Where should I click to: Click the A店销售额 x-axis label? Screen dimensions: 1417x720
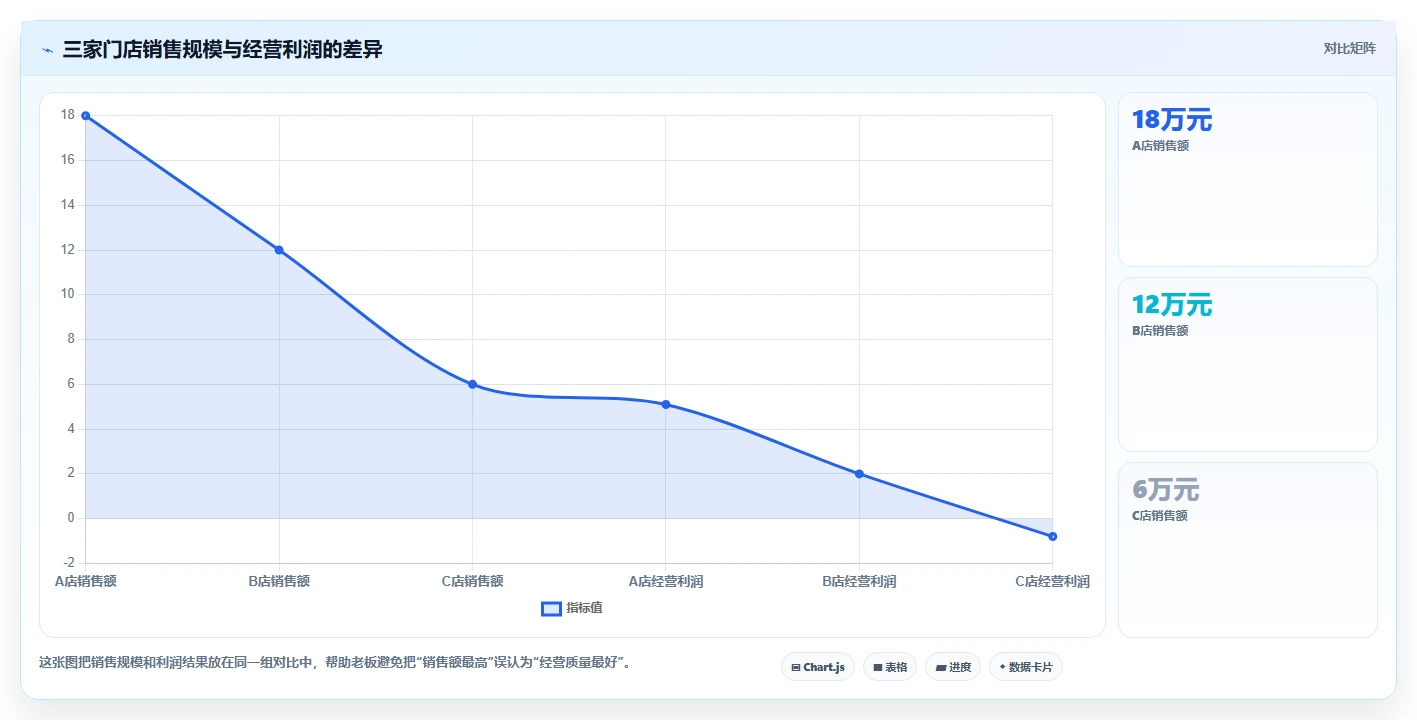coord(86,581)
